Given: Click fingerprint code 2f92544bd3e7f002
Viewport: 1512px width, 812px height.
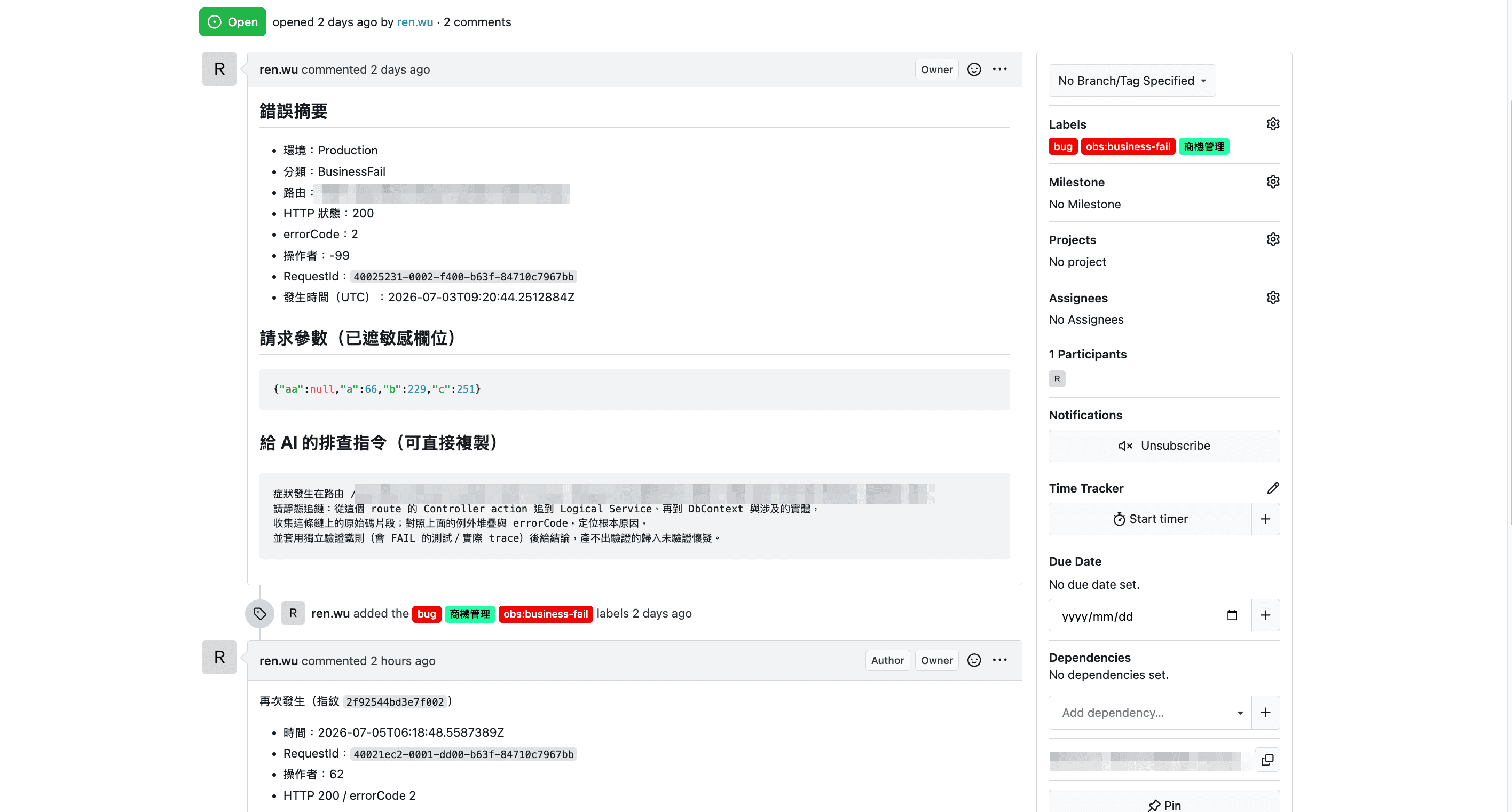Looking at the screenshot, I should pos(395,701).
